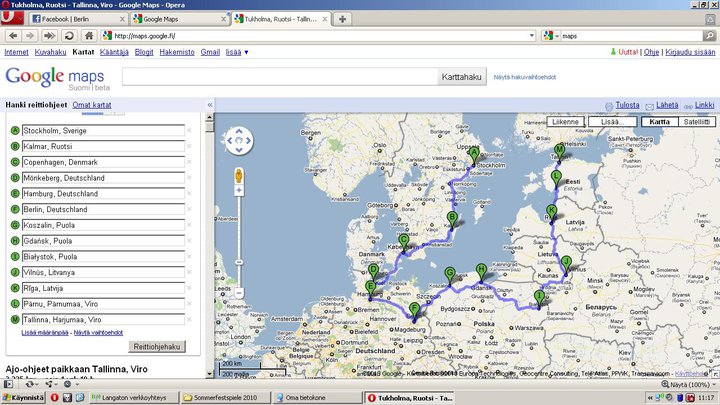Click the green Stockholm marker A on map

(x=474, y=154)
